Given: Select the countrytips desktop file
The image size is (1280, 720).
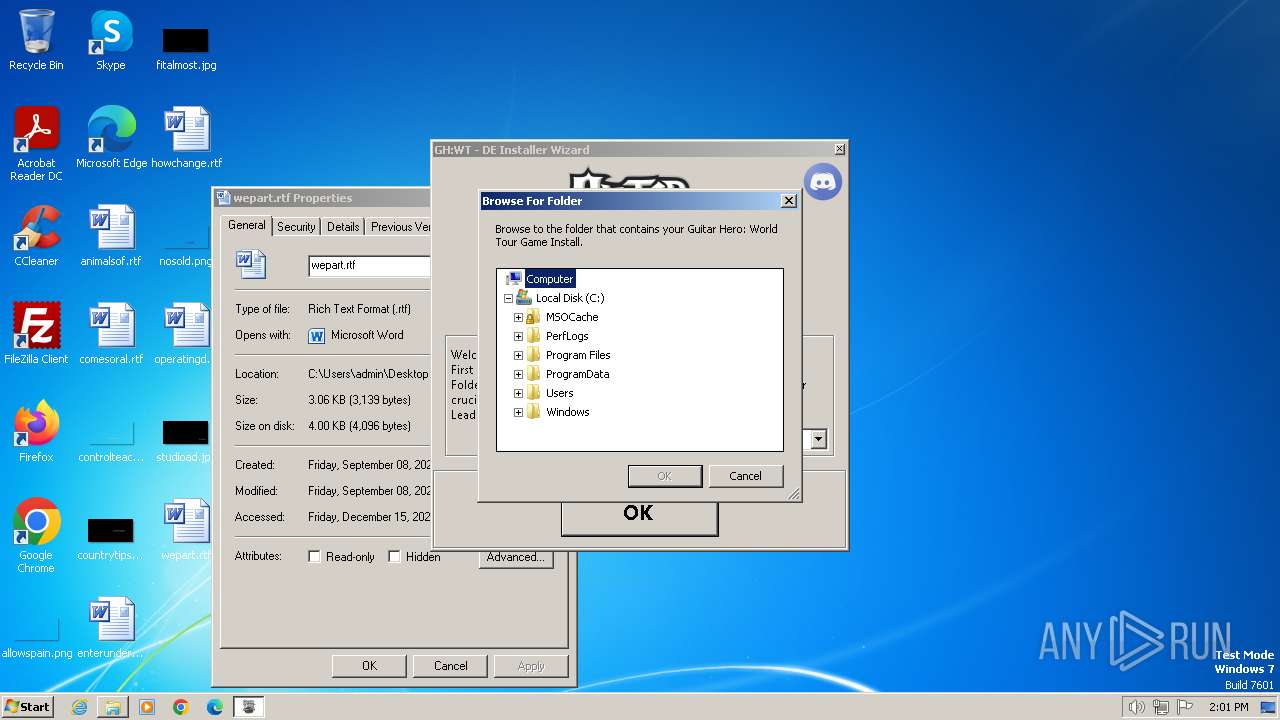Looking at the screenshot, I should (x=110, y=538).
